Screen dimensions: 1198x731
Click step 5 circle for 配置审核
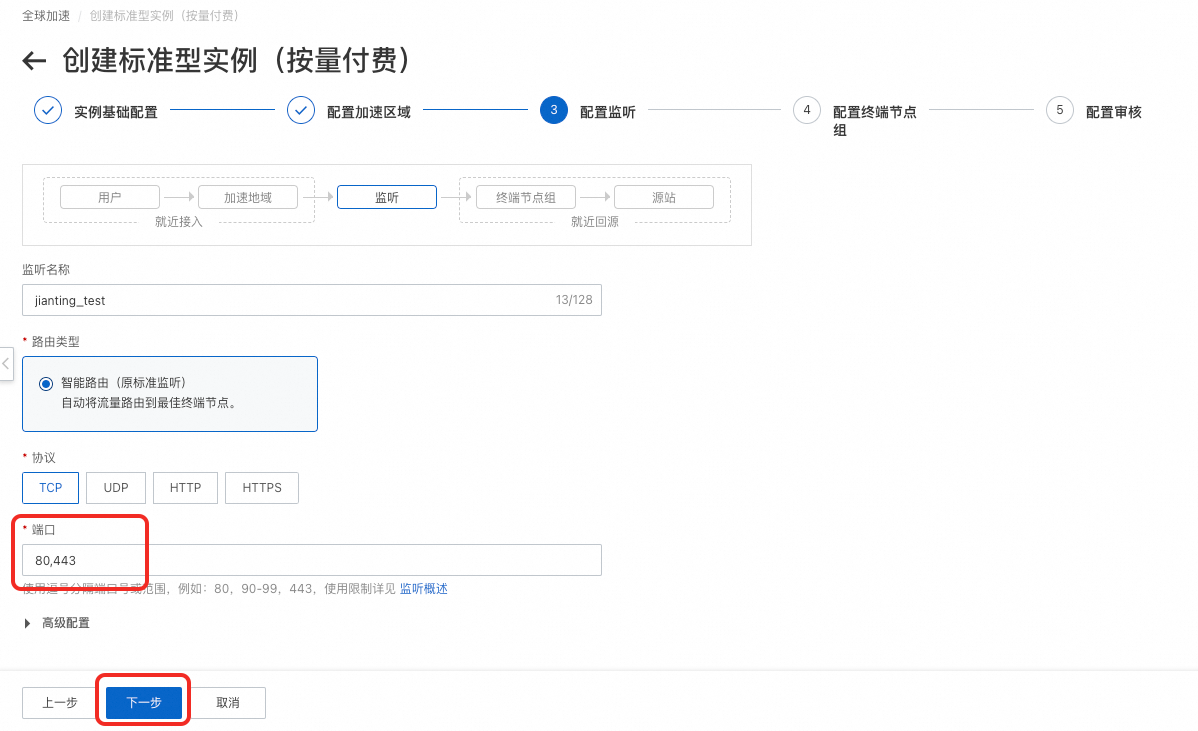1060,110
